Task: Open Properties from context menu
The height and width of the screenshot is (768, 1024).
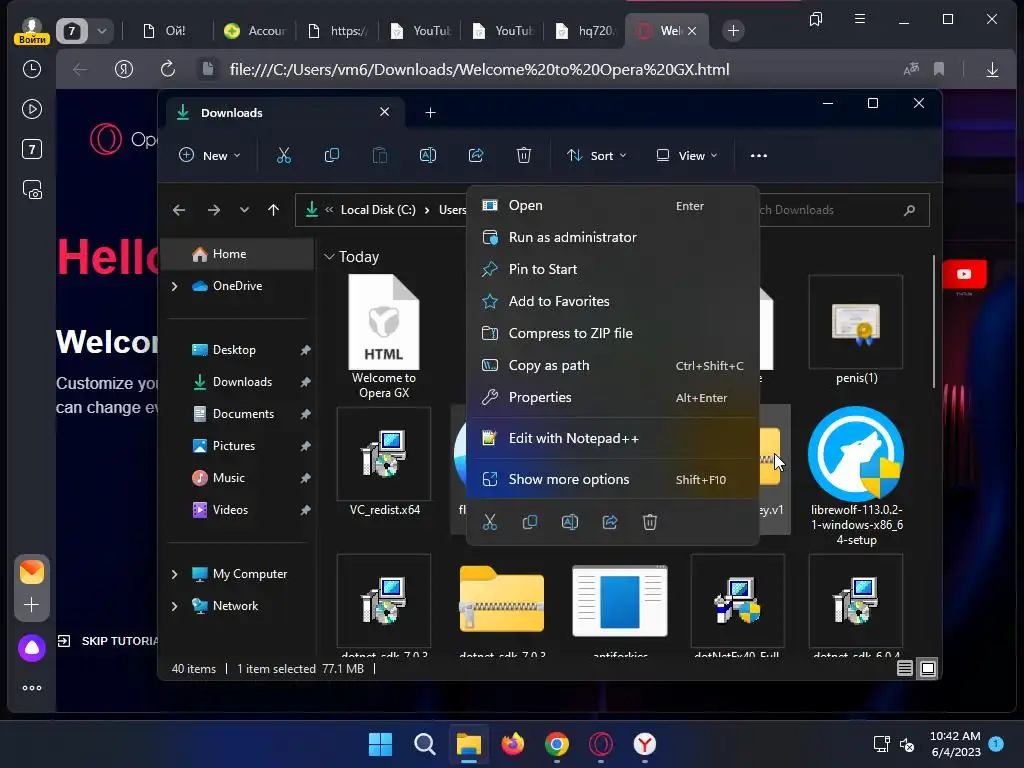Action: click(x=613, y=397)
